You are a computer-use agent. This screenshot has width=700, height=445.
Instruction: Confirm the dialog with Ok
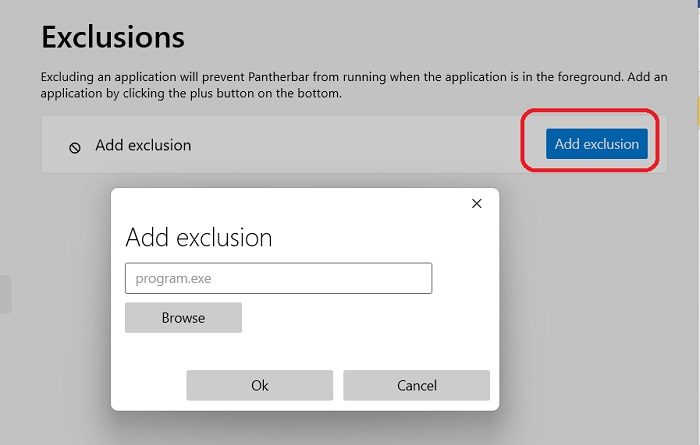tap(259, 385)
